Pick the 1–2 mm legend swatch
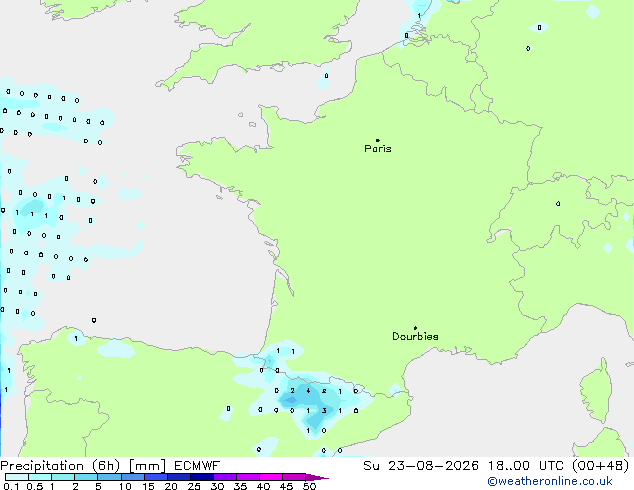This screenshot has width=634, height=490. (x=63, y=477)
